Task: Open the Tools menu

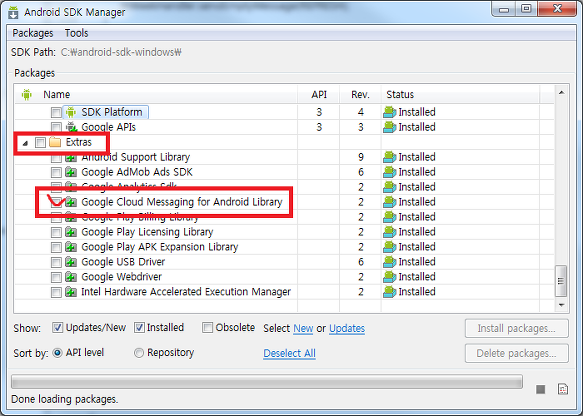Action: click(x=77, y=33)
